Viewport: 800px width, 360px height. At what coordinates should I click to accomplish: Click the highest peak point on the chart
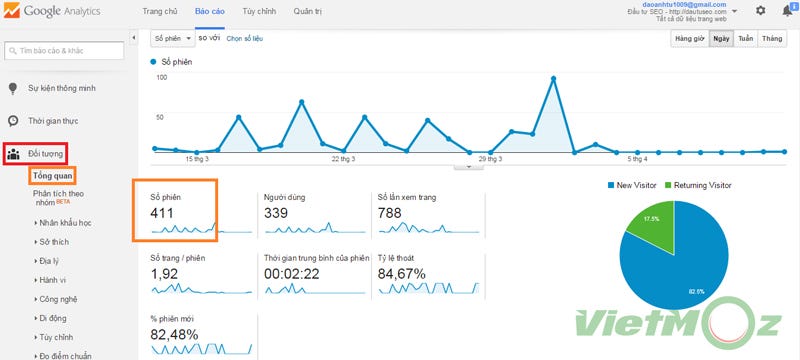[x=553, y=79]
